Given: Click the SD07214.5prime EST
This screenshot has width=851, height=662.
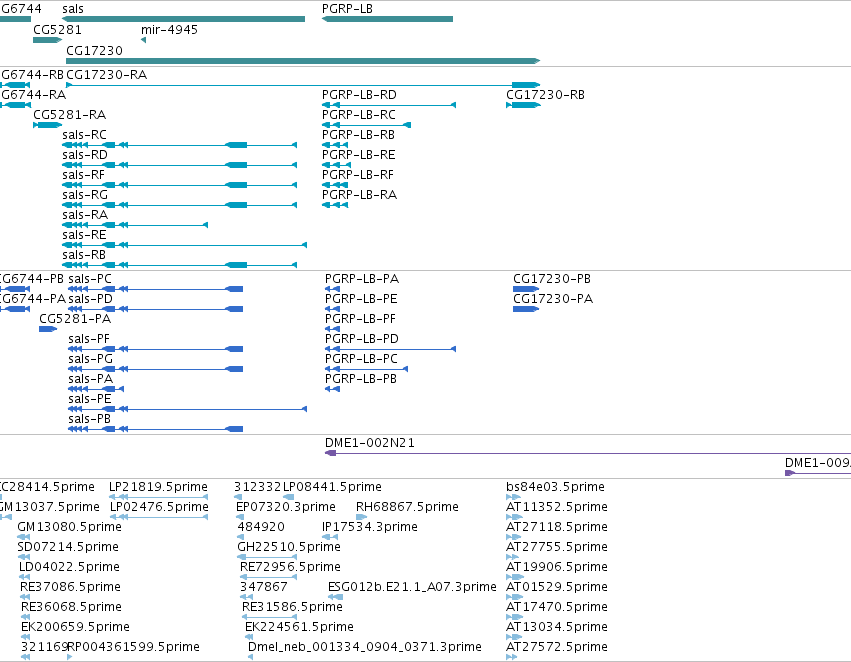Looking at the screenshot, I should [x=24, y=557].
